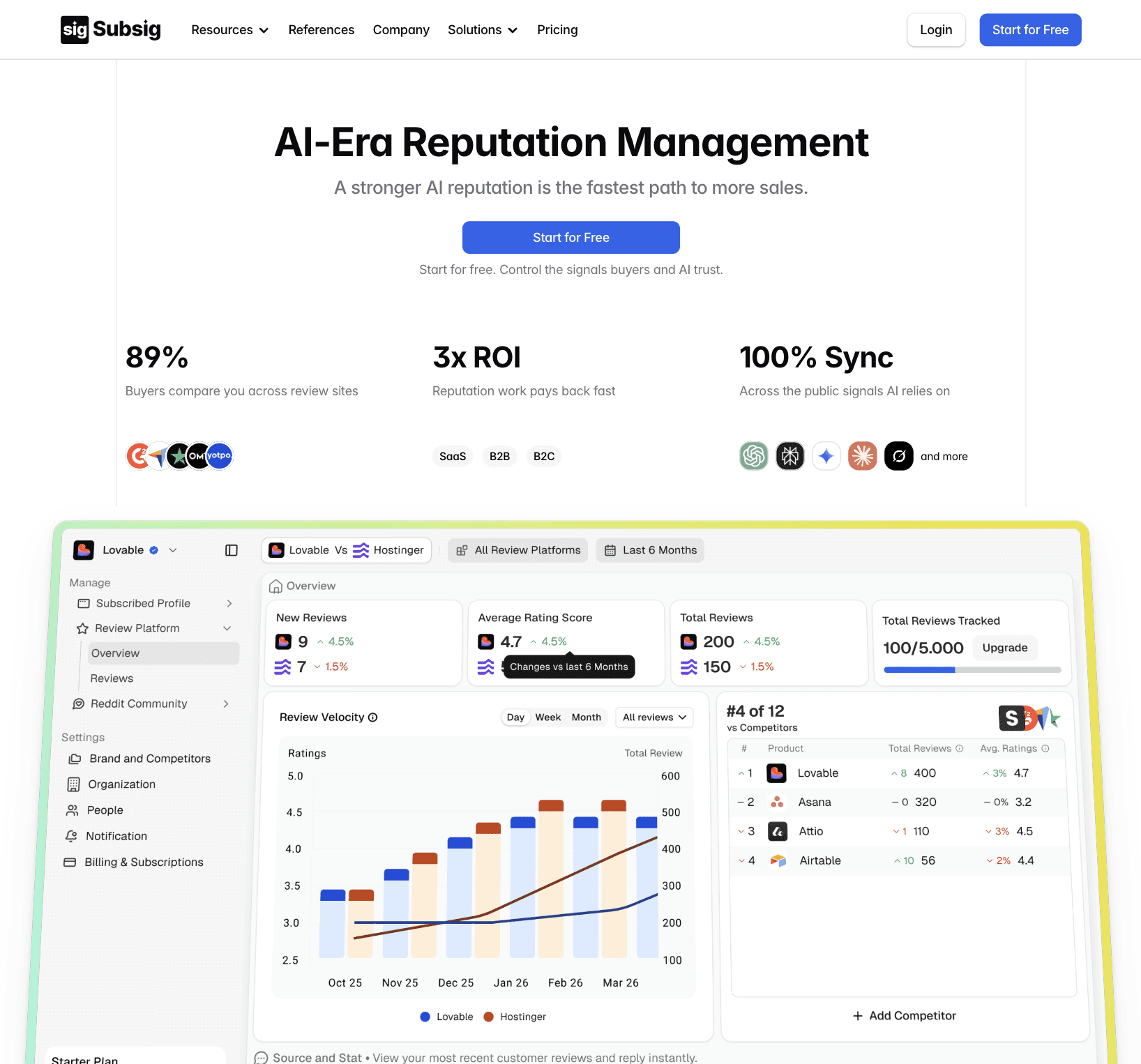Click the Brand and Competitors folder icon

75,759
